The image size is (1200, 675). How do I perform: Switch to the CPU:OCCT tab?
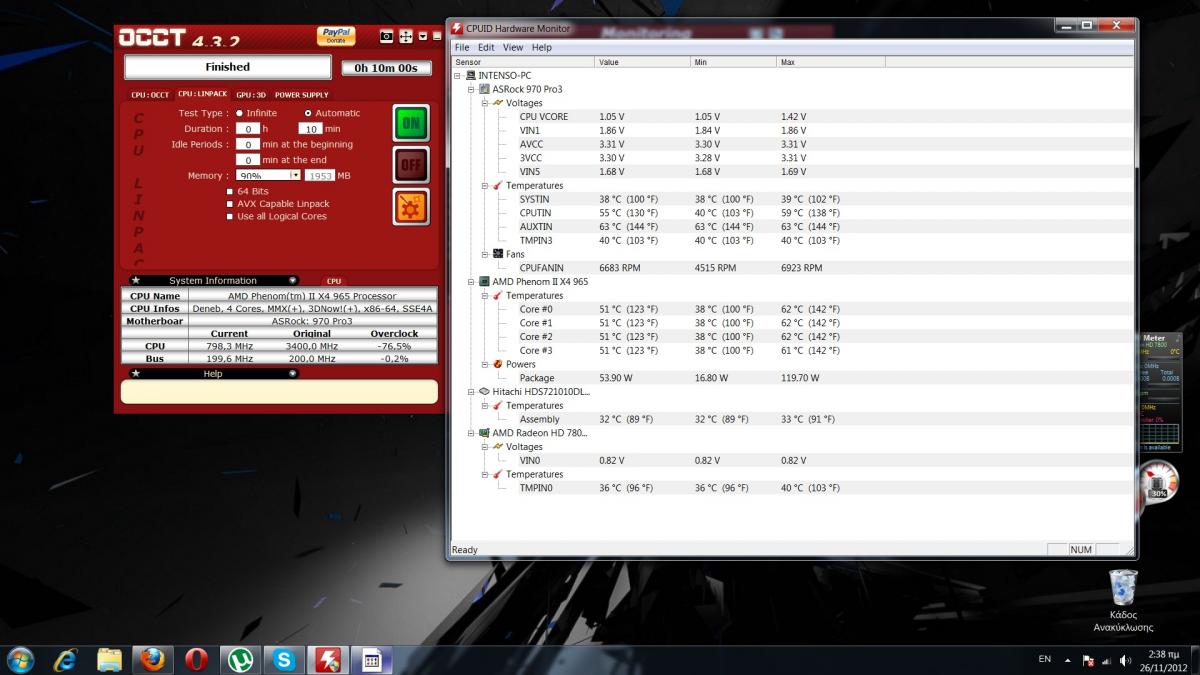(x=150, y=95)
